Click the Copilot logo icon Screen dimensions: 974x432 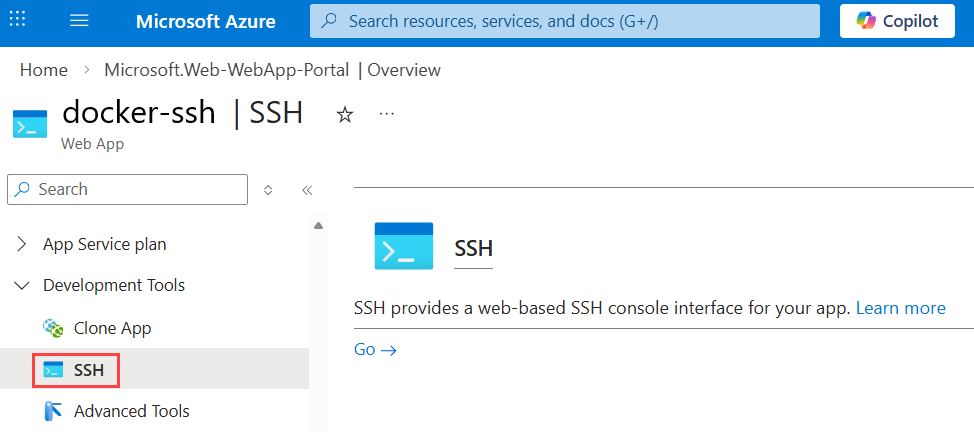click(x=865, y=21)
